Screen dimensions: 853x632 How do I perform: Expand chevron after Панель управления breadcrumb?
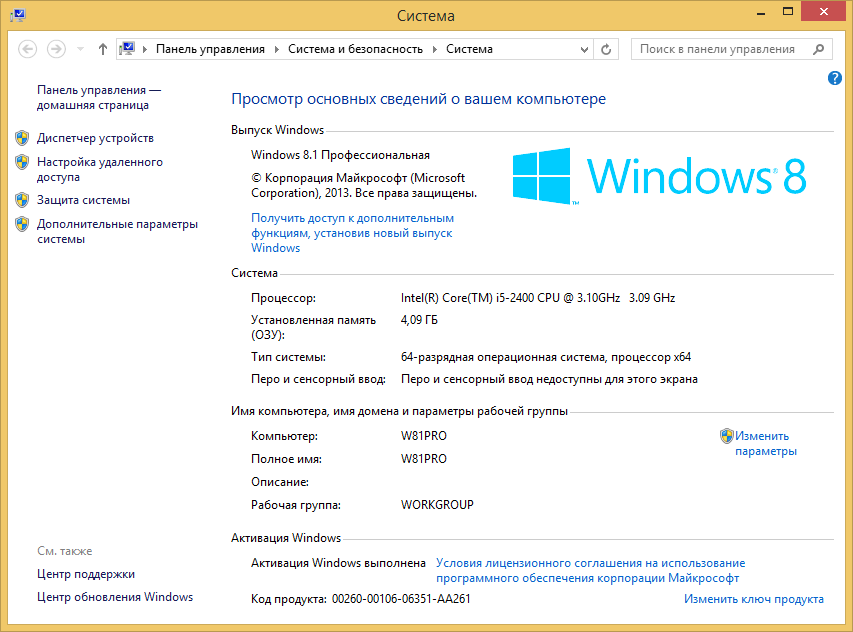pyautogui.click(x=276, y=49)
